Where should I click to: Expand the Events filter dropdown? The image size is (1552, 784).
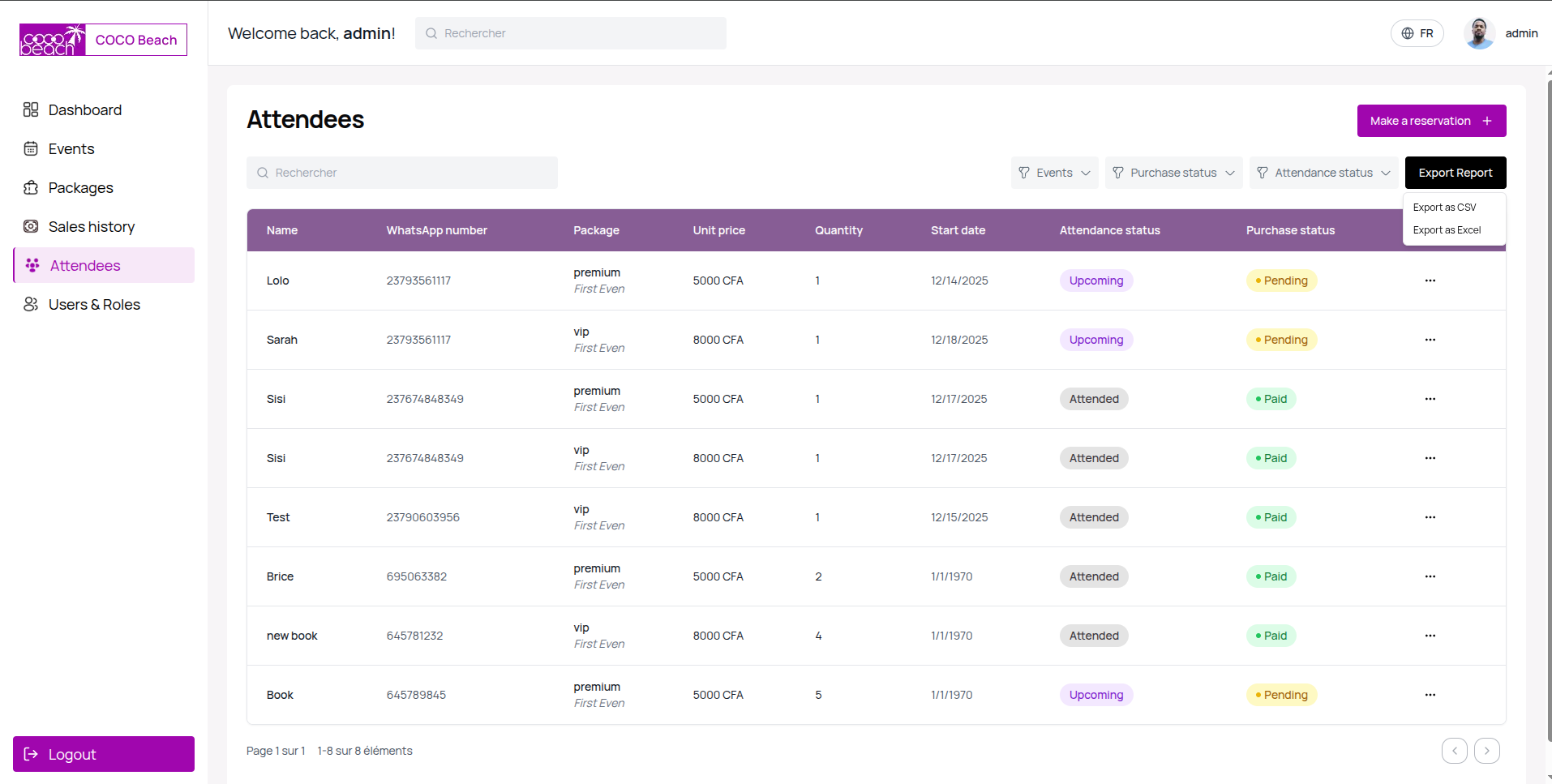point(1054,173)
